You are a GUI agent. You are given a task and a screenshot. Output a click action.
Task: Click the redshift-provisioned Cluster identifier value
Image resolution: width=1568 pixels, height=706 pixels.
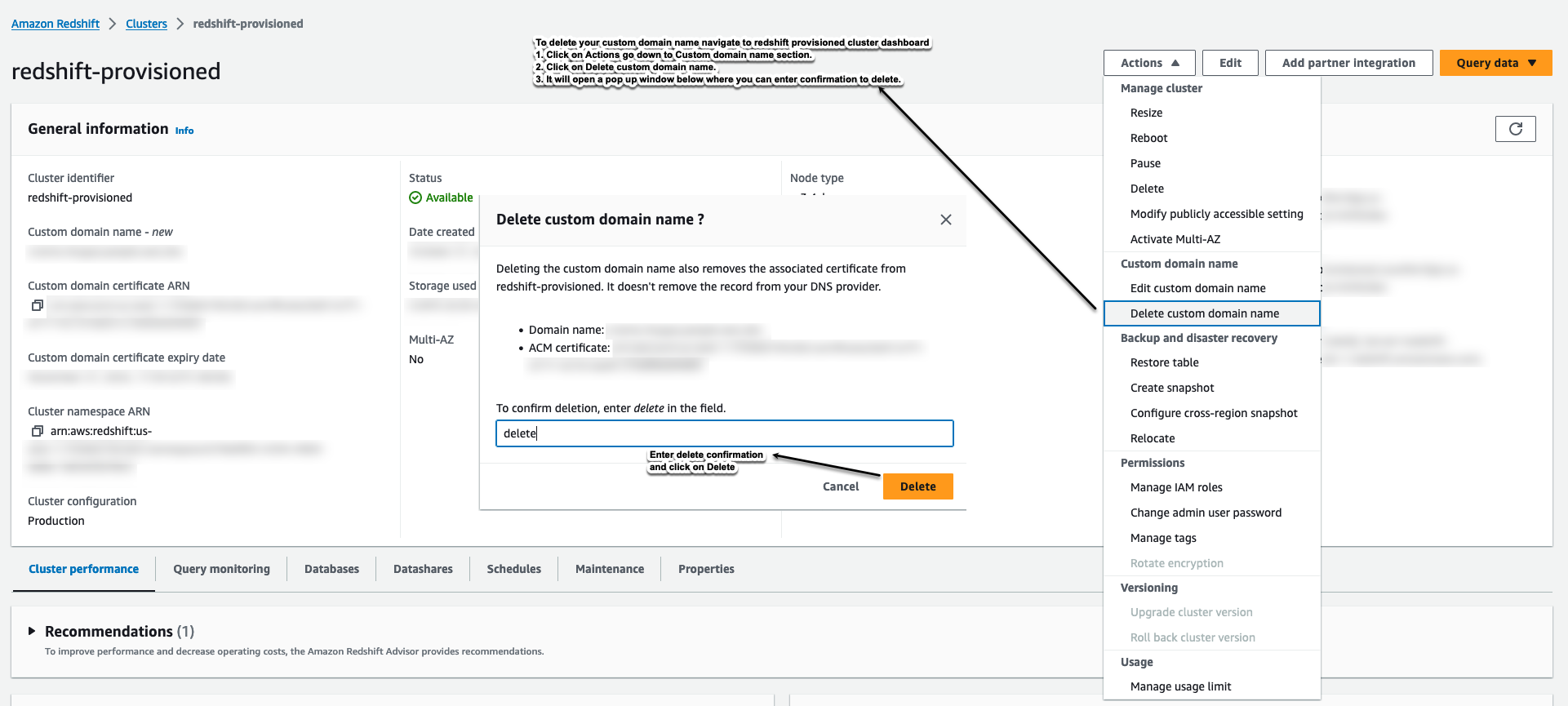point(80,198)
